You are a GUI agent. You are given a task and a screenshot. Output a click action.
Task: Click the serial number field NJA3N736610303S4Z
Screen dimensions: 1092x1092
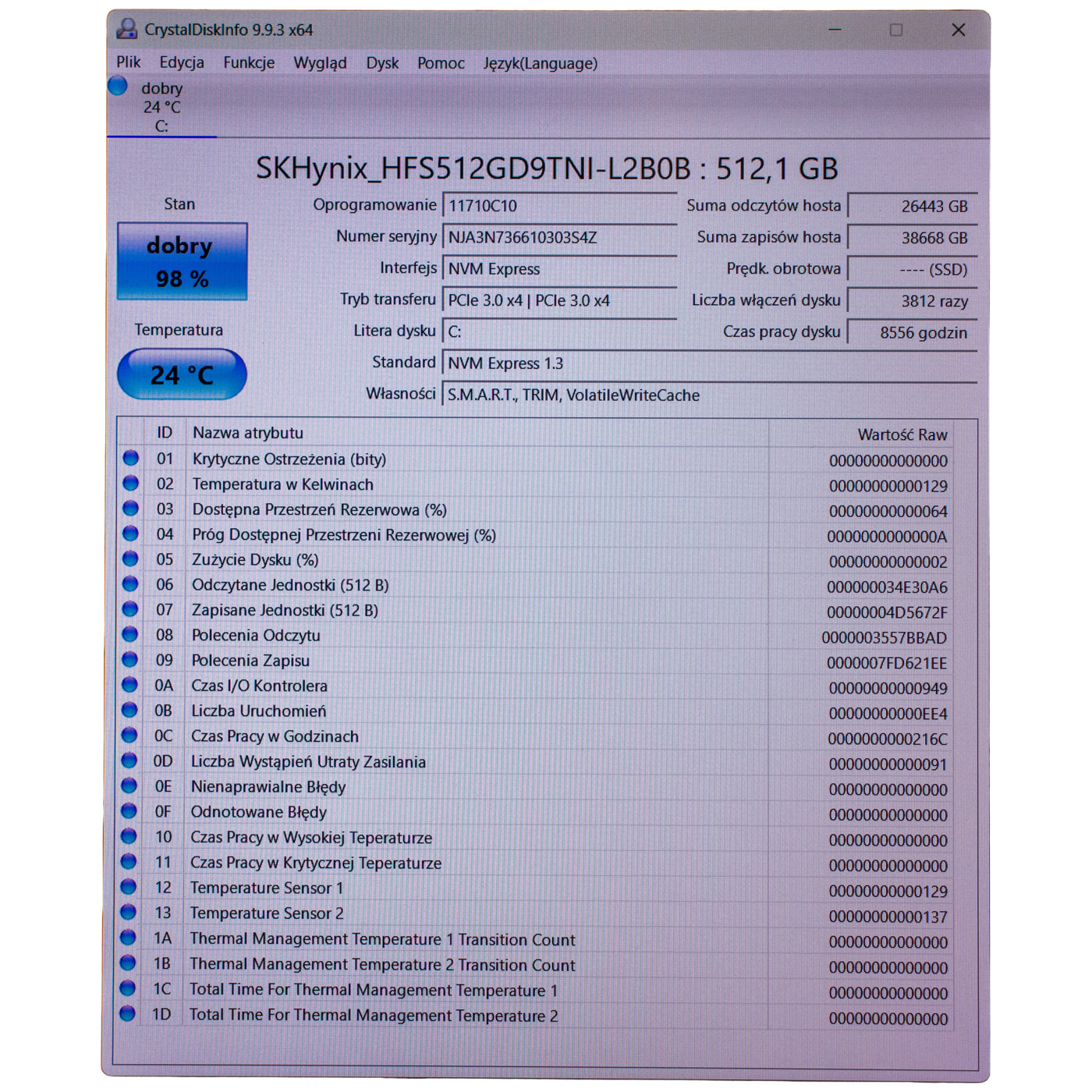pos(559,237)
